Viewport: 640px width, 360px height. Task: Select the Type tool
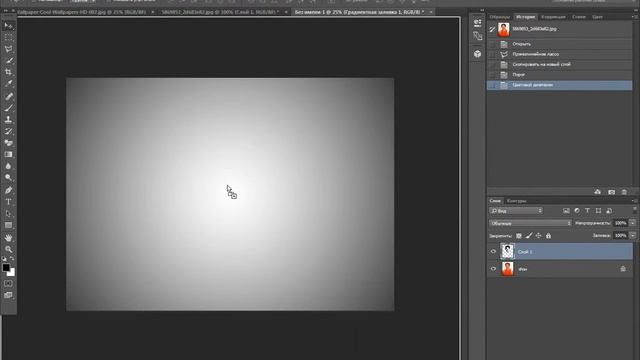coord(8,202)
